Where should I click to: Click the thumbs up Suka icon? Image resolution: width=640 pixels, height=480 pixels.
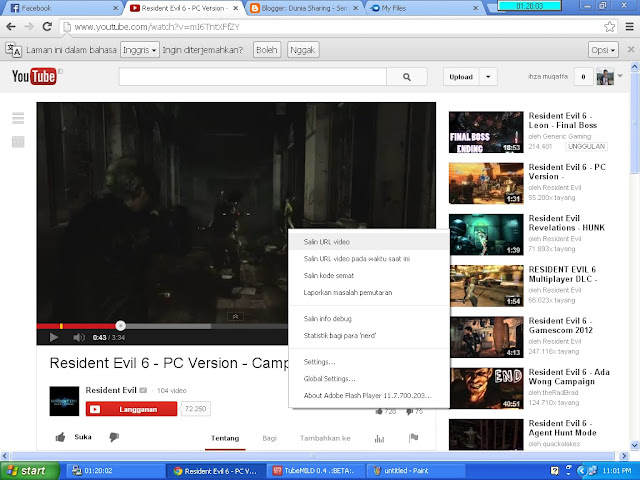coord(60,438)
